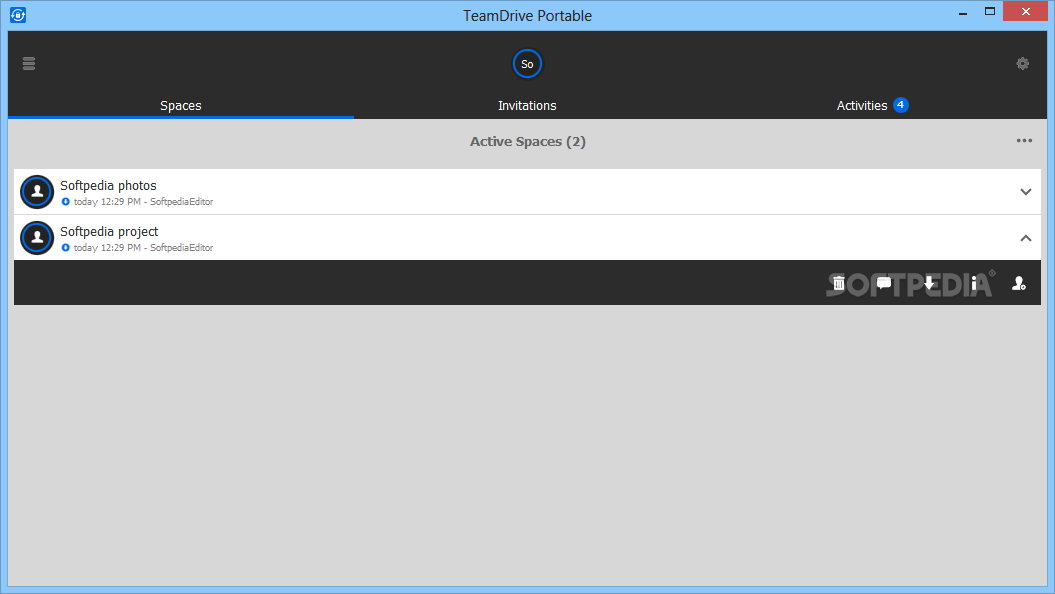
Task: Delete the Softpedia project space via trash icon
Action: coord(838,283)
